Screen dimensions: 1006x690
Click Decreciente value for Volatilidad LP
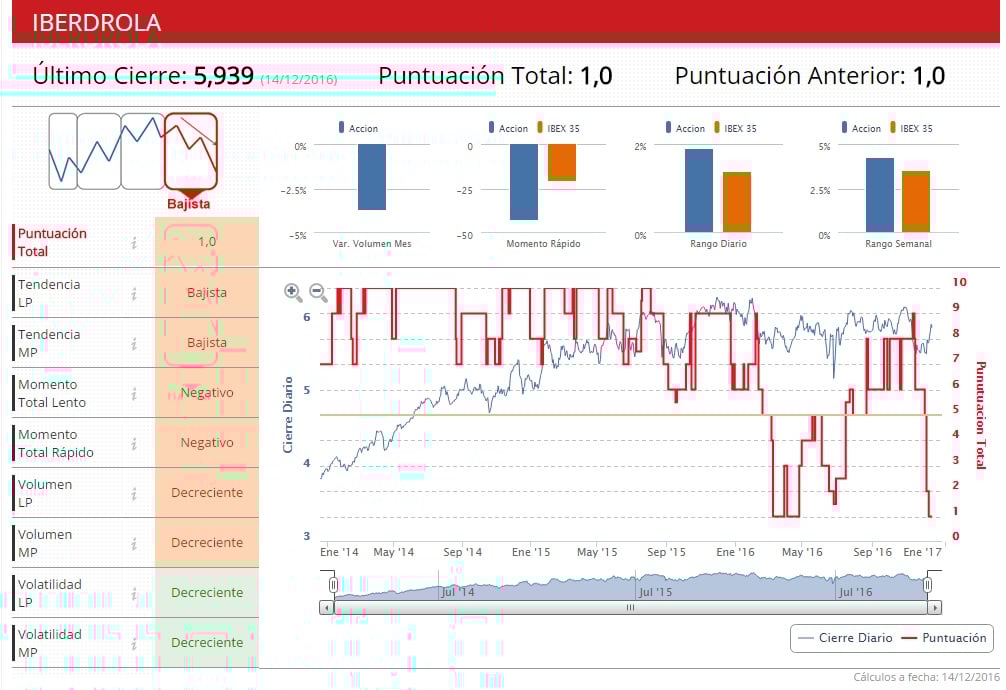[207, 593]
